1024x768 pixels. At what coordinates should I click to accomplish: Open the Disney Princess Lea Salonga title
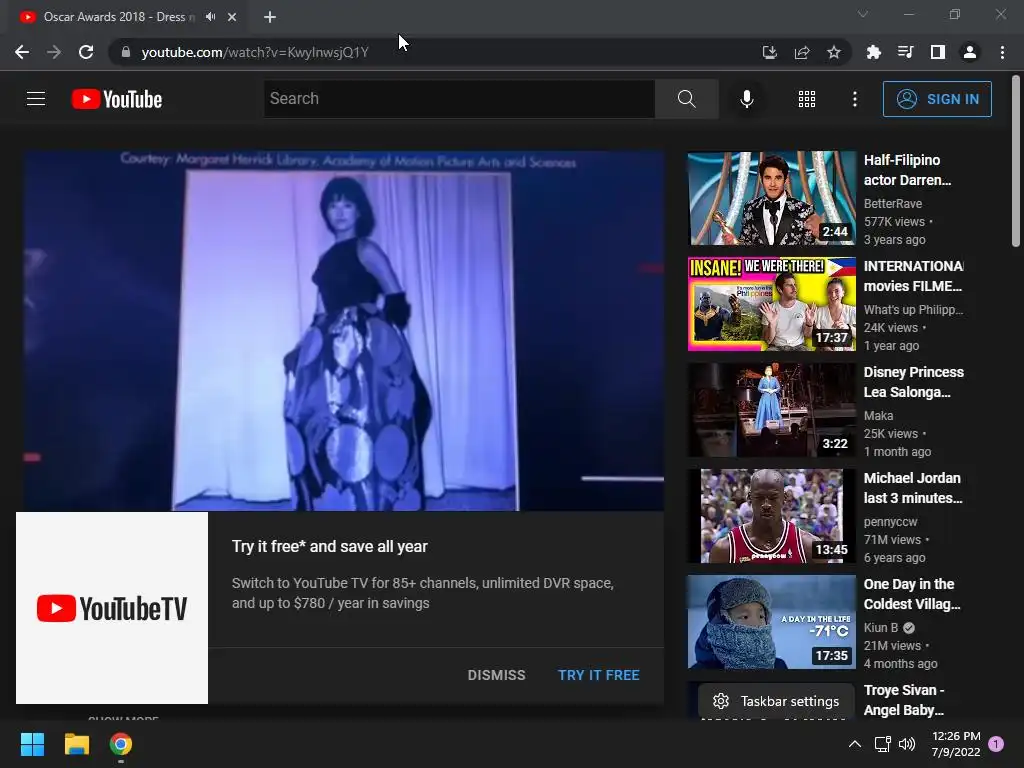pos(914,381)
